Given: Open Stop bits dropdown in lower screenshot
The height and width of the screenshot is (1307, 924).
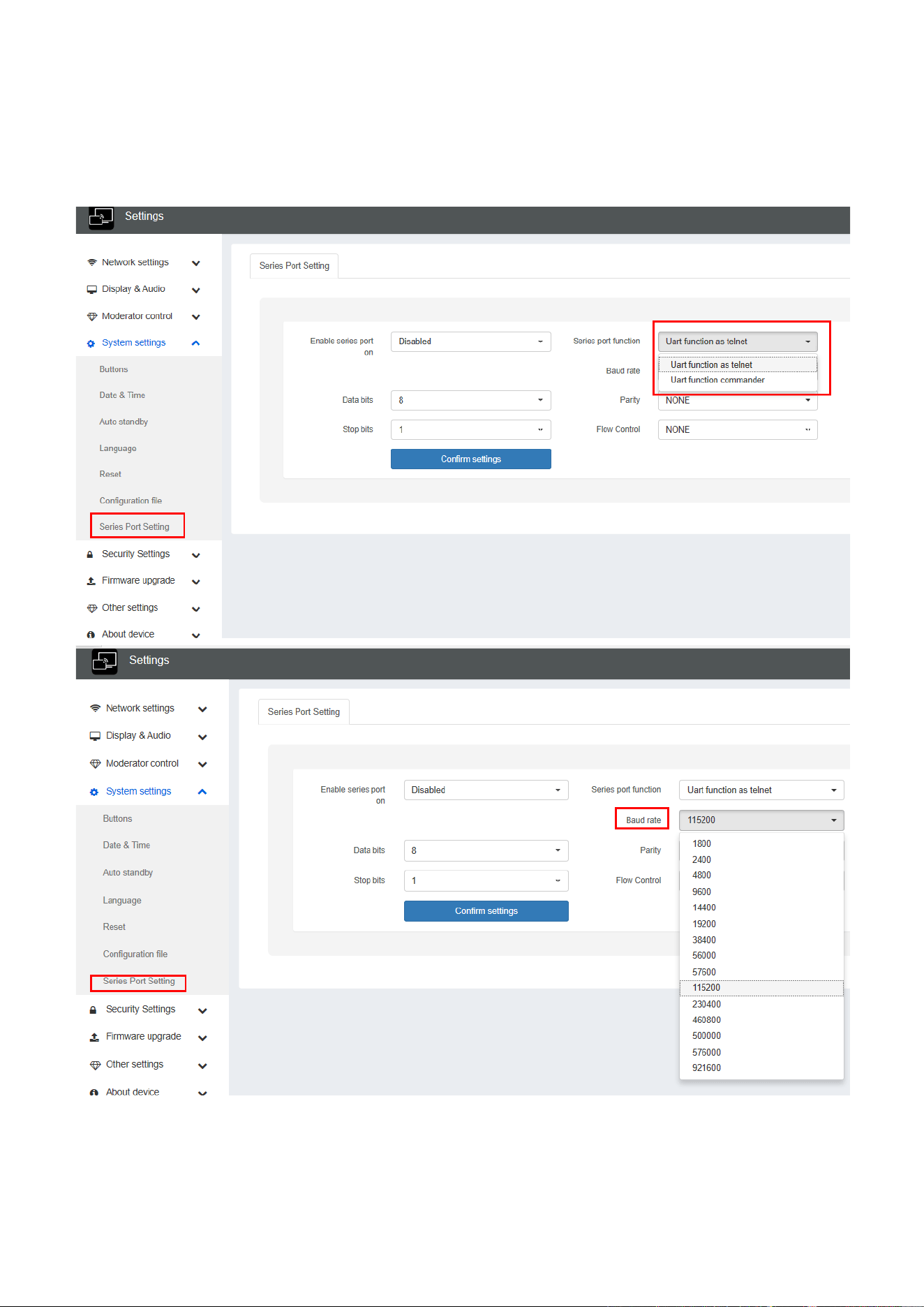Looking at the screenshot, I should [486, 881].
